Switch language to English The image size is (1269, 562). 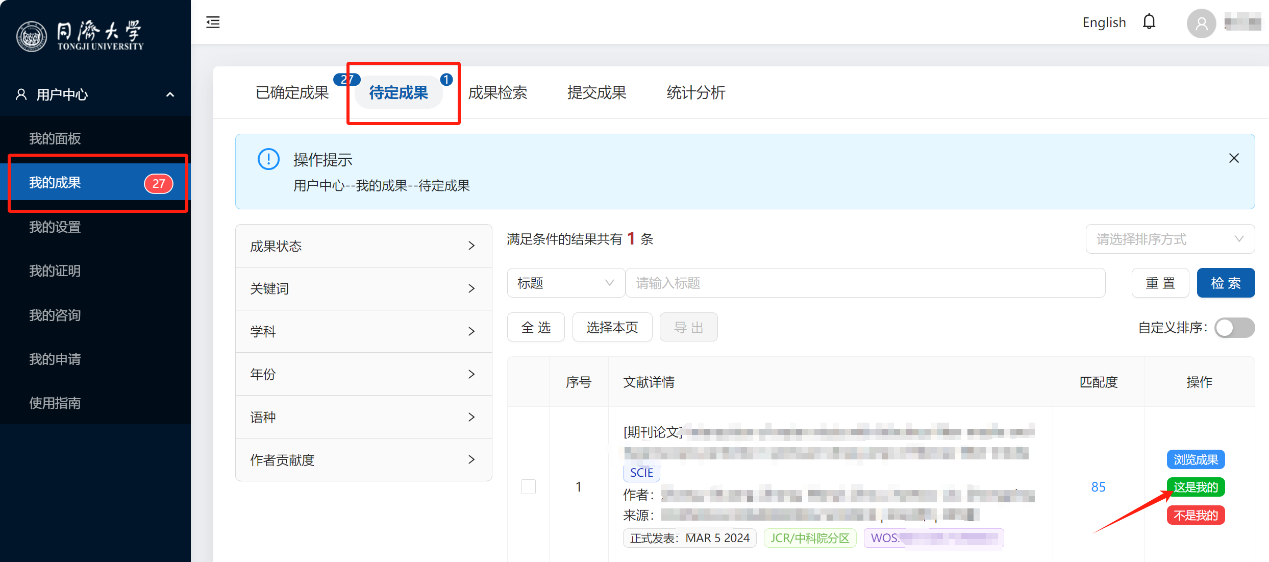1104,22
